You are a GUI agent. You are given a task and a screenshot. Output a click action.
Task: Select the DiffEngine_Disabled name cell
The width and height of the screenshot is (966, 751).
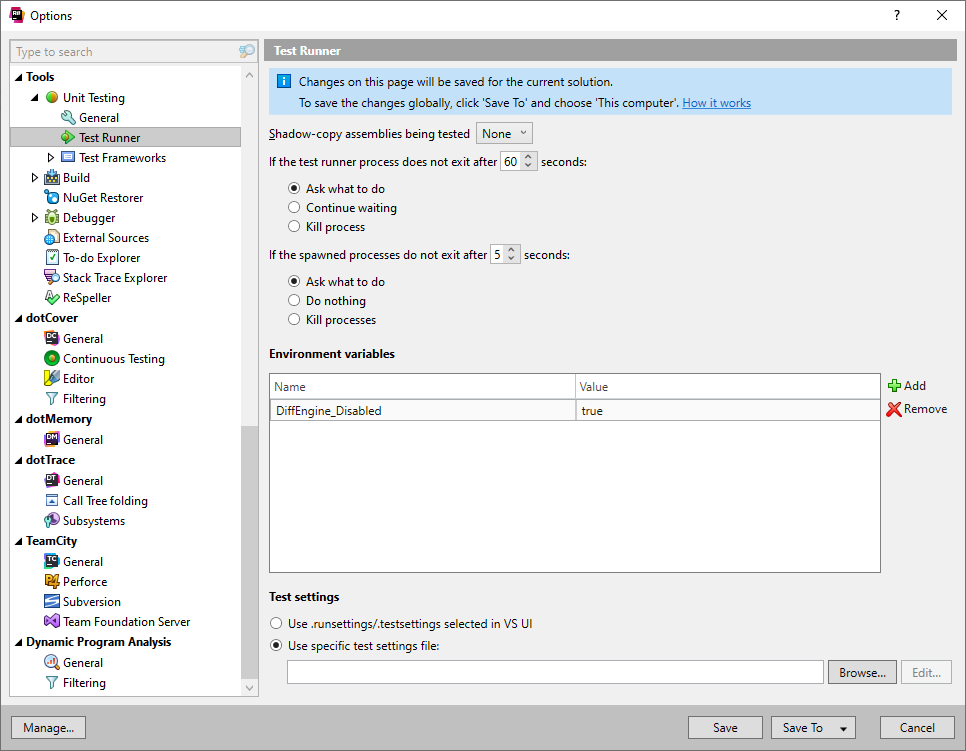click(423, 410)
